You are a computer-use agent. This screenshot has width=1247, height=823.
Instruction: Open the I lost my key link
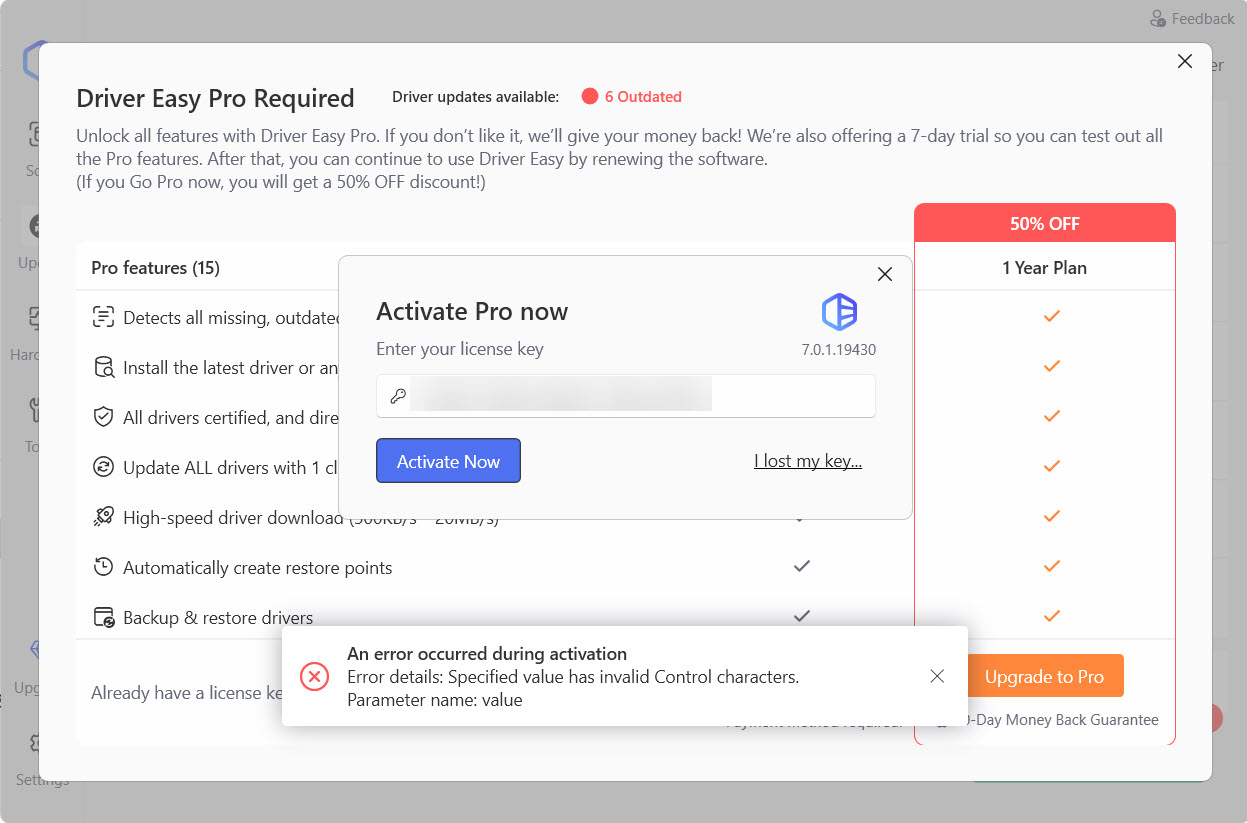pos(808,461)
